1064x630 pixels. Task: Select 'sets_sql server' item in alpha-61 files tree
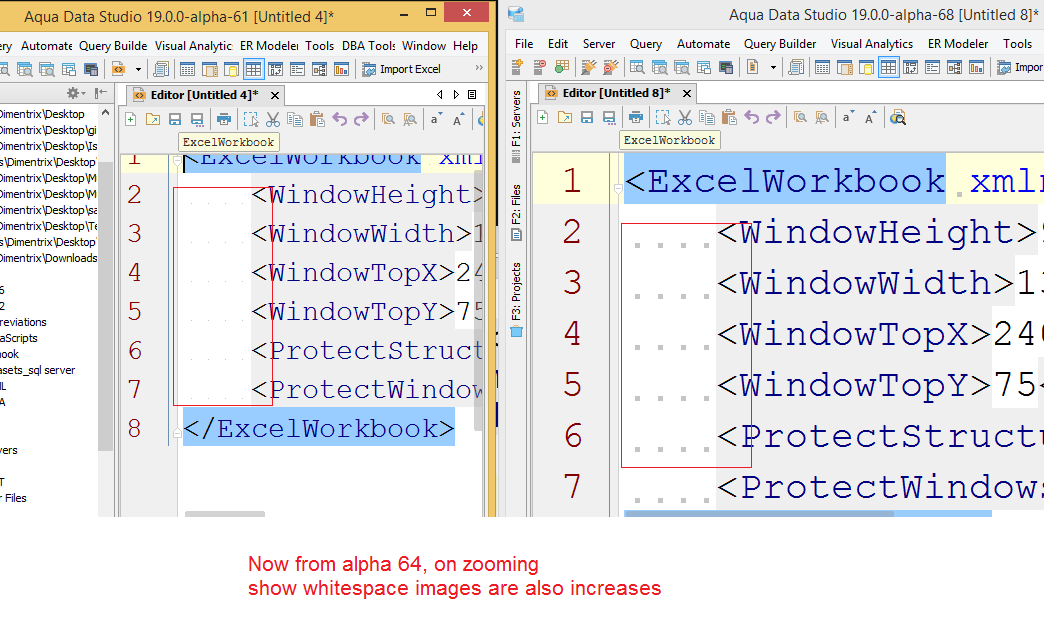(37, 370)
